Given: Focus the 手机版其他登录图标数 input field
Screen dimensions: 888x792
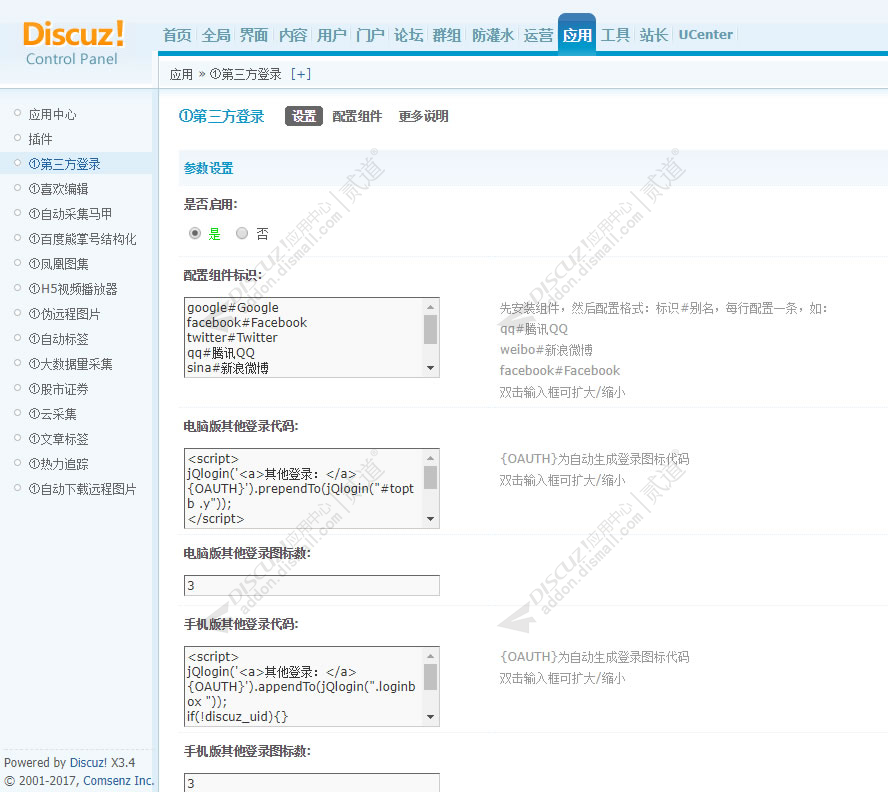Looking at the screenshot, I should (x=311, y=782).
